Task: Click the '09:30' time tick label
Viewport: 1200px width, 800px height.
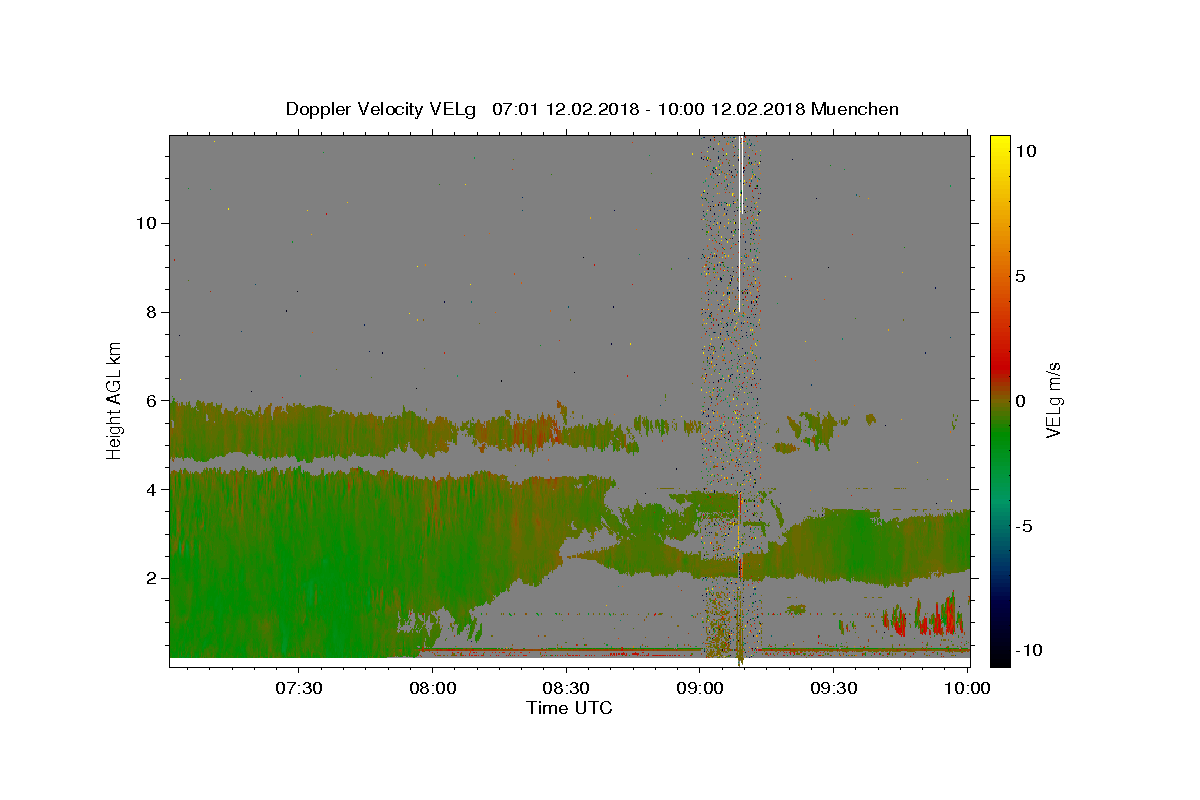Action: (x=834, y=689)
